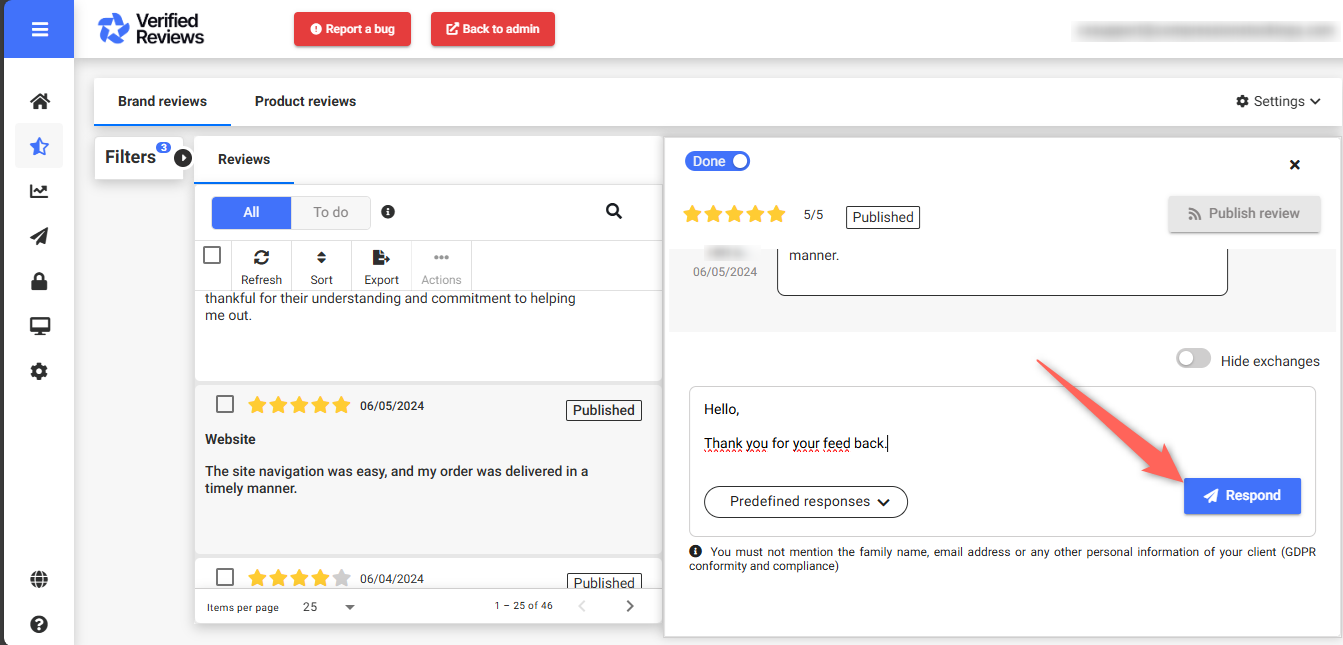Enable the Hide exchanges toggle

coord(1193,360)
